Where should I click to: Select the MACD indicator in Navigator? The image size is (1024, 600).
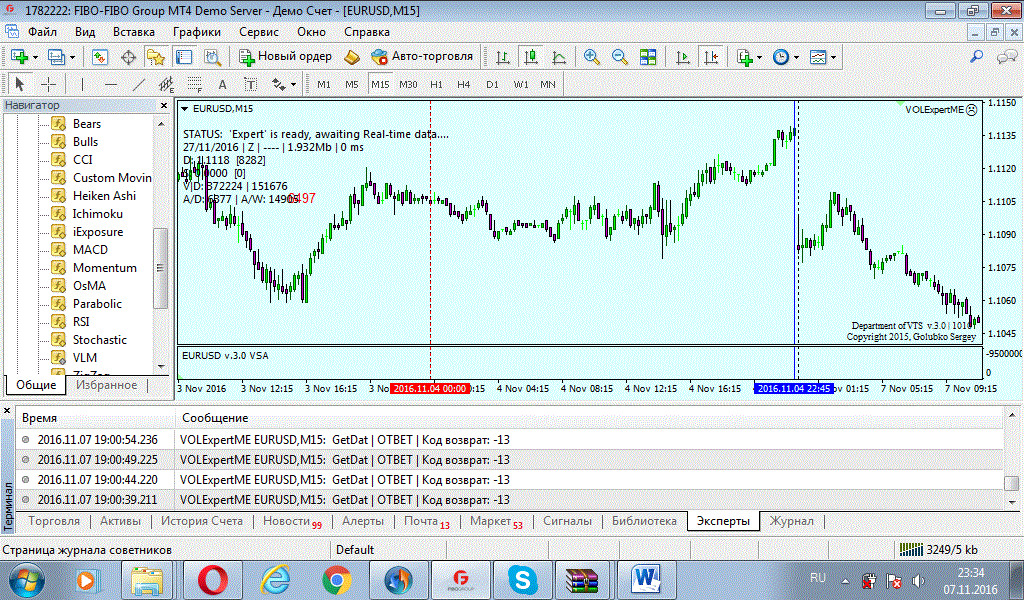90,249
